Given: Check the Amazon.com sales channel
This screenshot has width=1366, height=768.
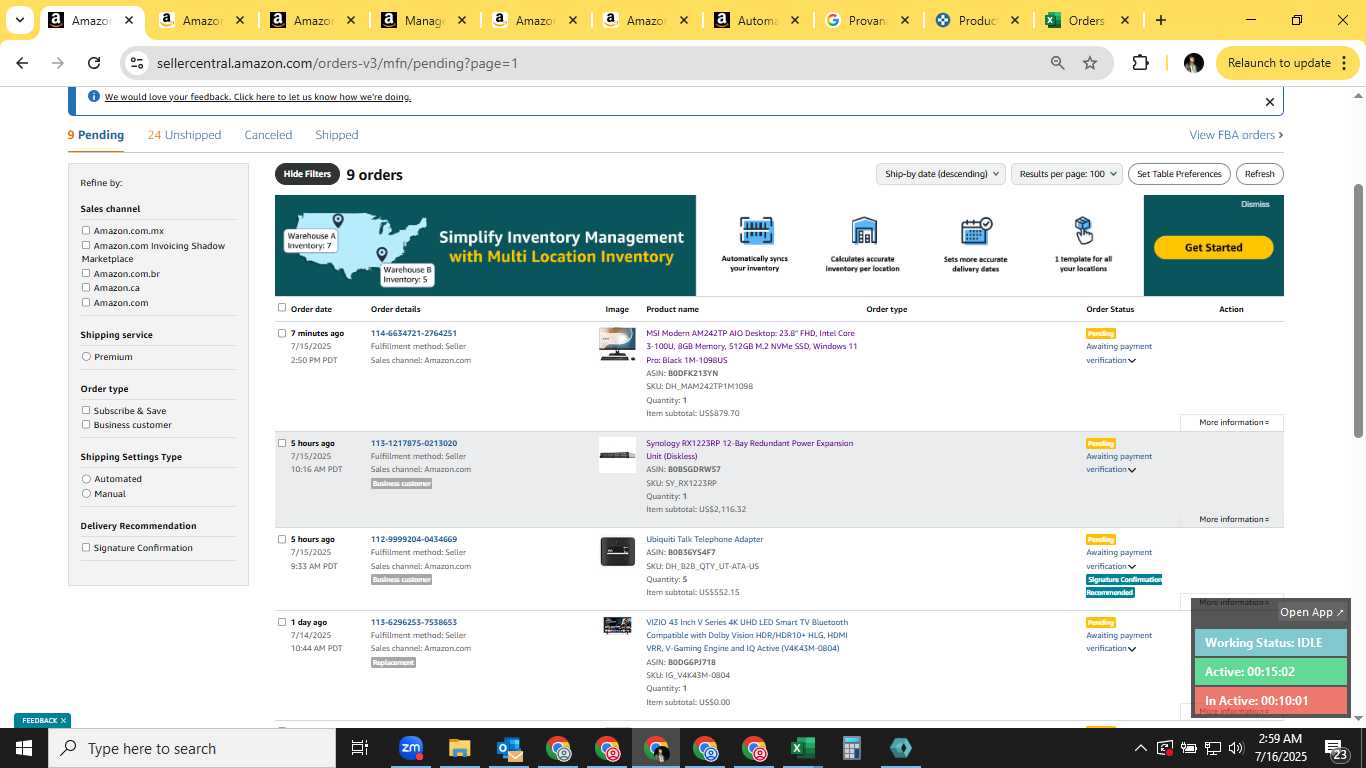Looking at the screenshot, I should [86, 302].
